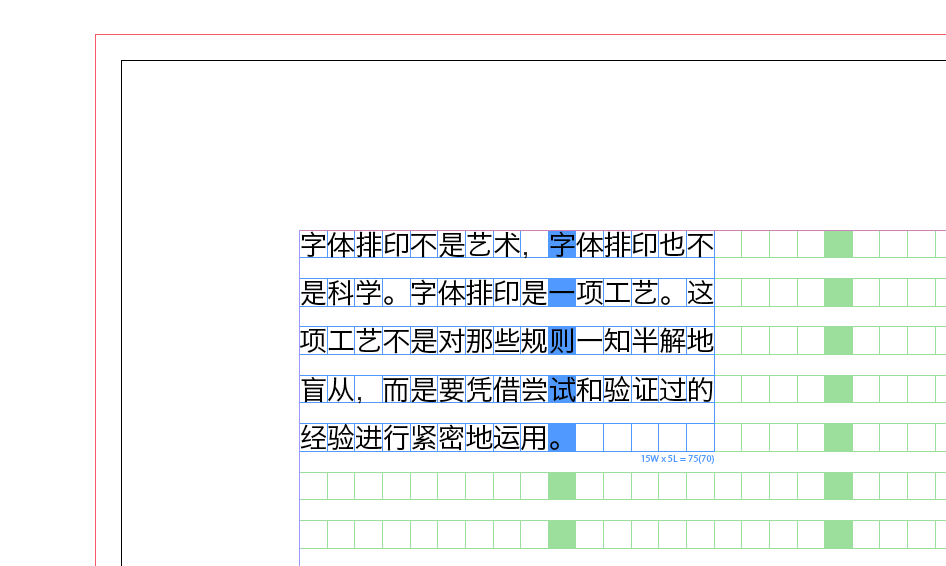The width and height of the screenshot is (946, 566).
Task: Click the 凭 character in line four
Action: click(x=479, y=389)
